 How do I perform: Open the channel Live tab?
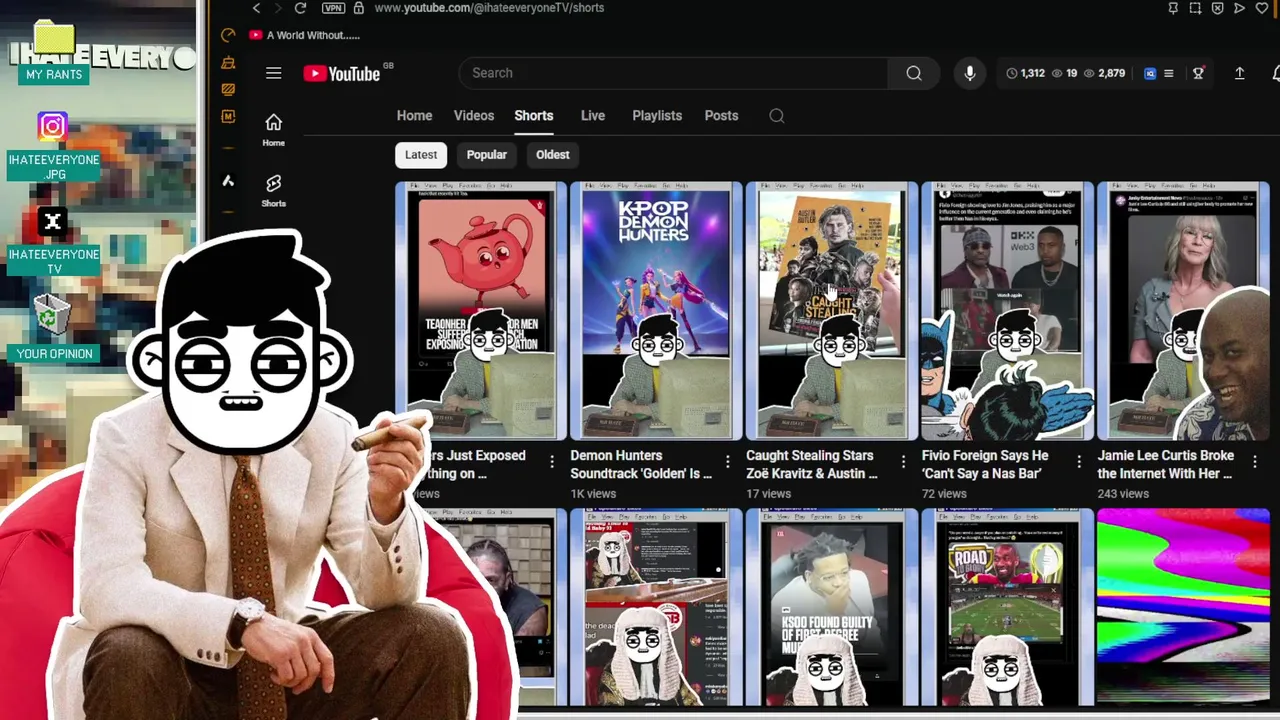593,115
